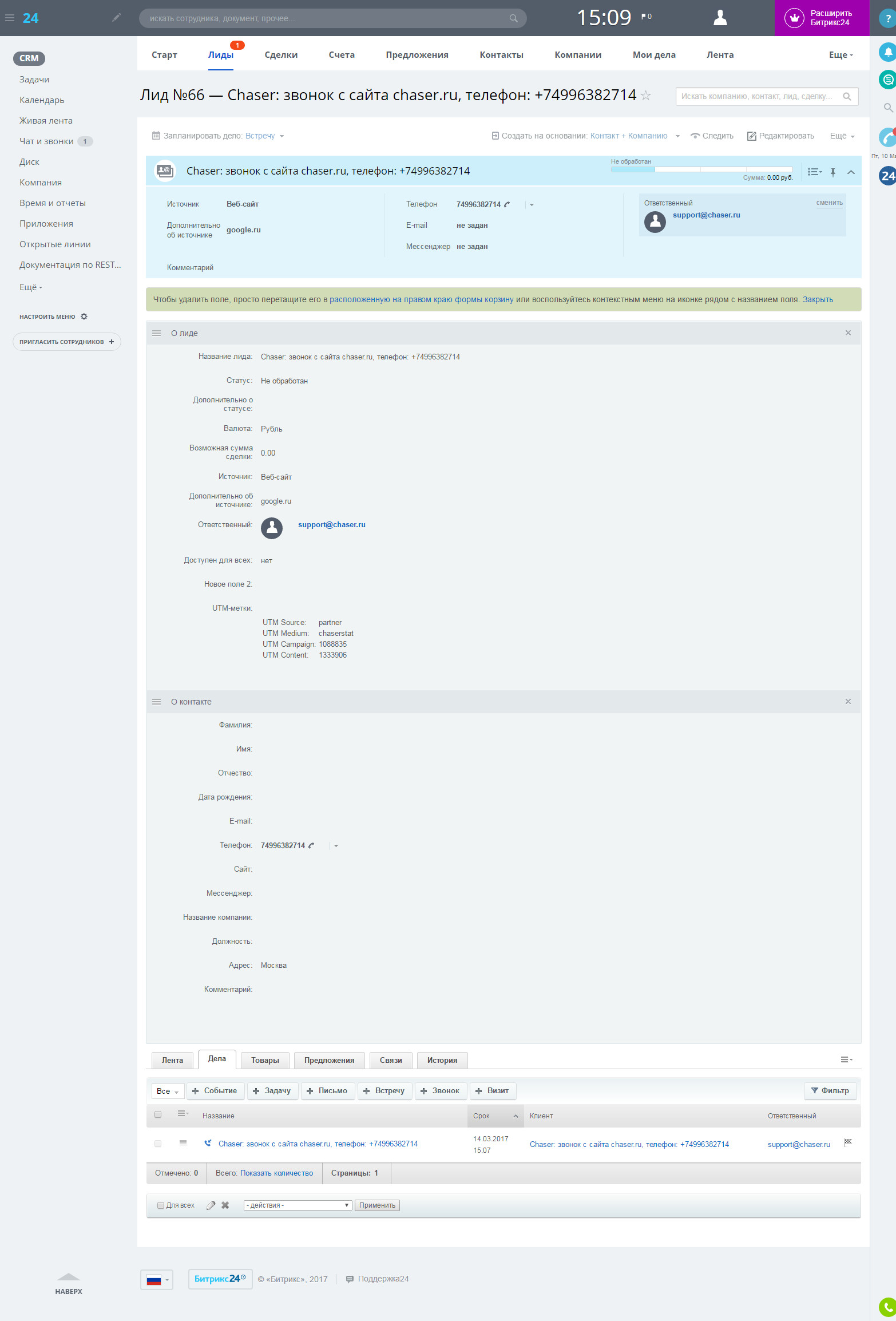This screenshot has width=896, height=1321.
Task: Select the Товары tab
Action: click(265, 1061)
